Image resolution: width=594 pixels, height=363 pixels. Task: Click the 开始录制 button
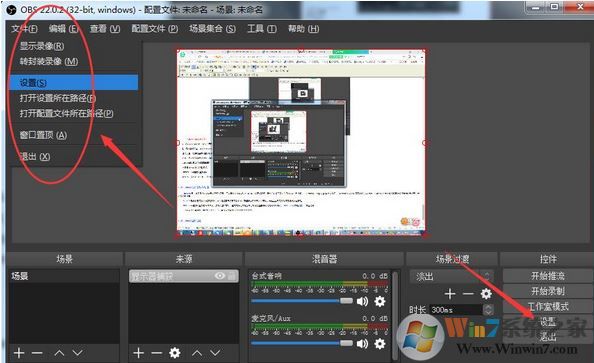548,291
